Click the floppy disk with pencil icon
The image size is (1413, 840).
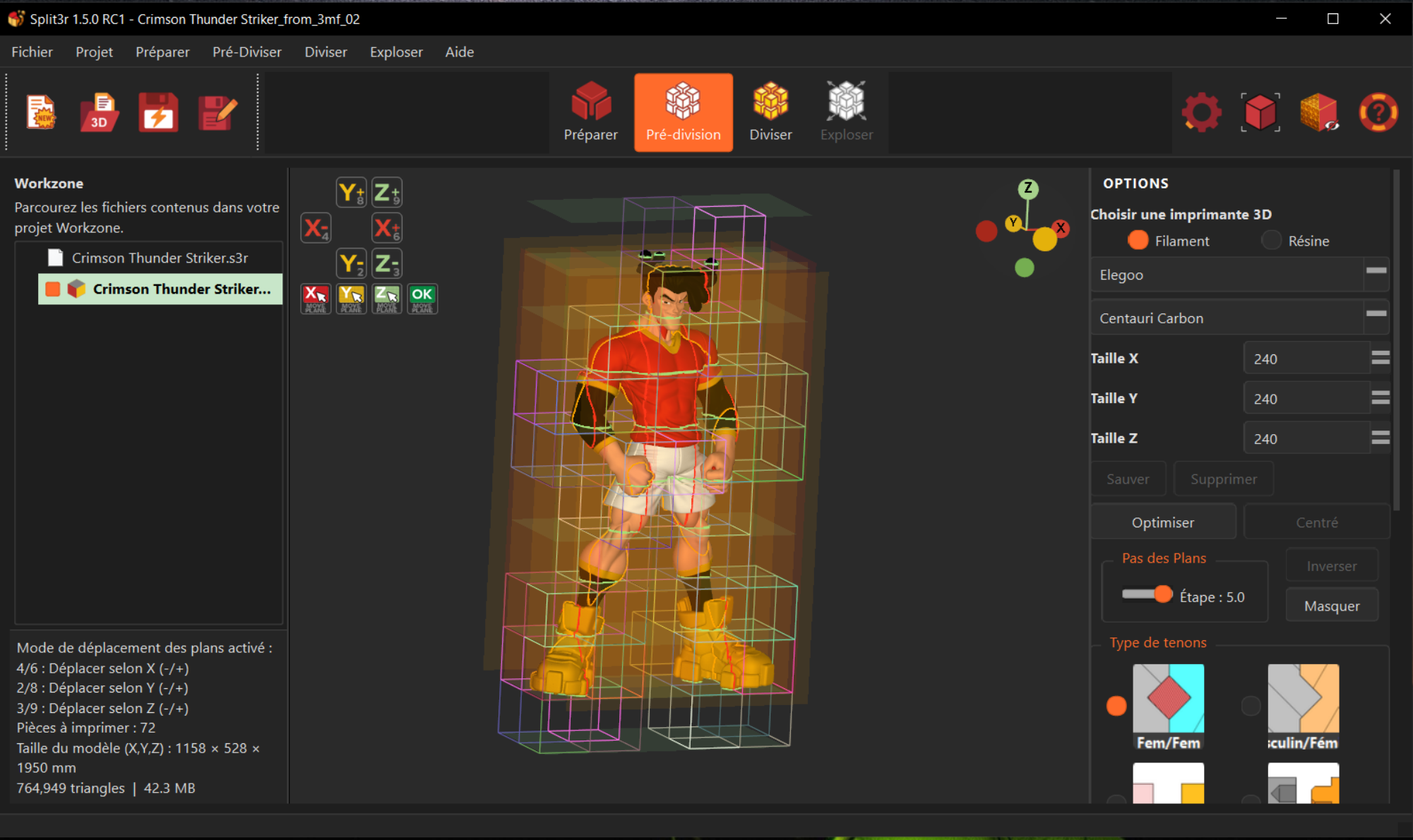(x=217, y=112)
